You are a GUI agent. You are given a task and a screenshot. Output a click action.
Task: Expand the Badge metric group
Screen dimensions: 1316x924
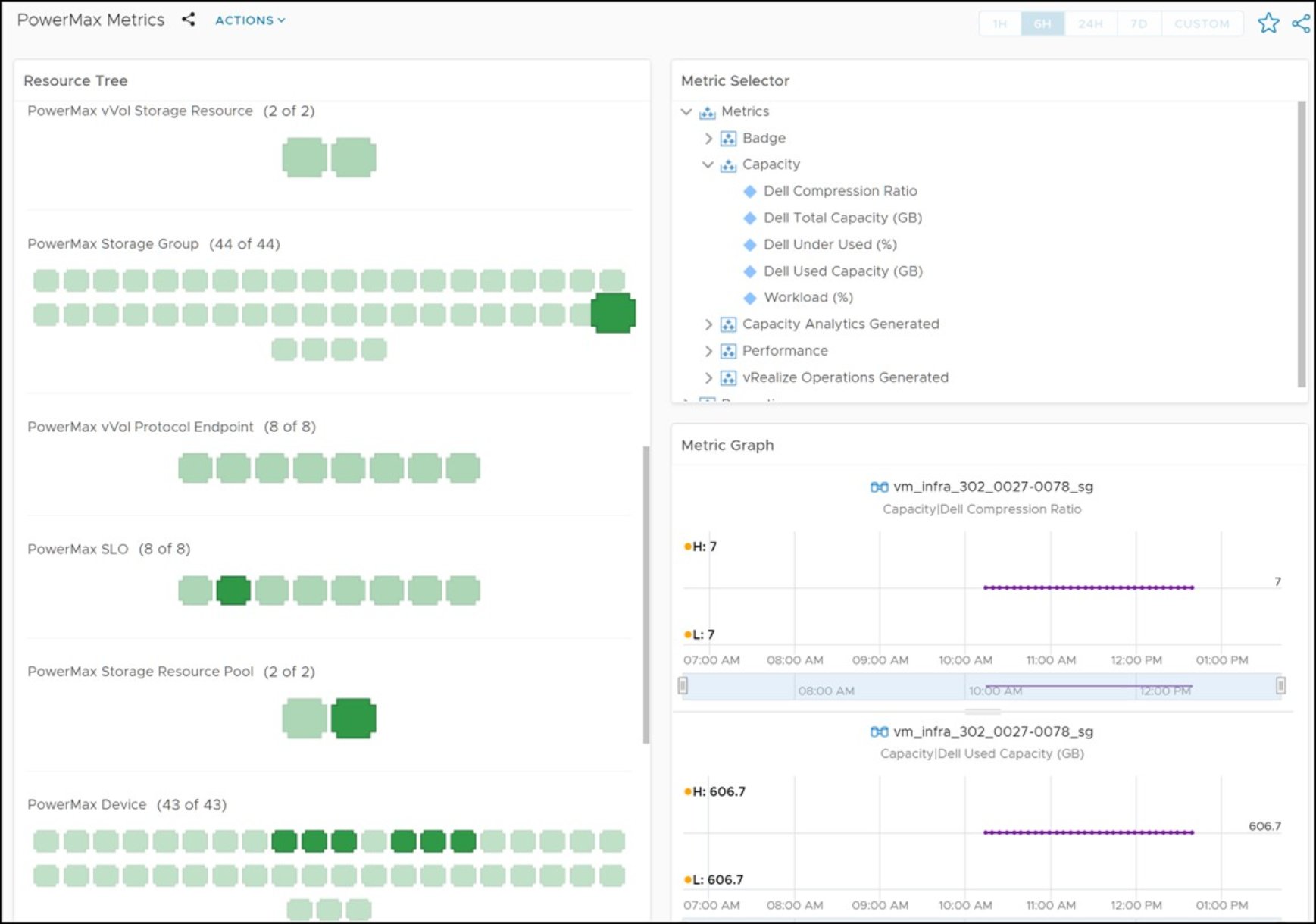coord(708,138)
